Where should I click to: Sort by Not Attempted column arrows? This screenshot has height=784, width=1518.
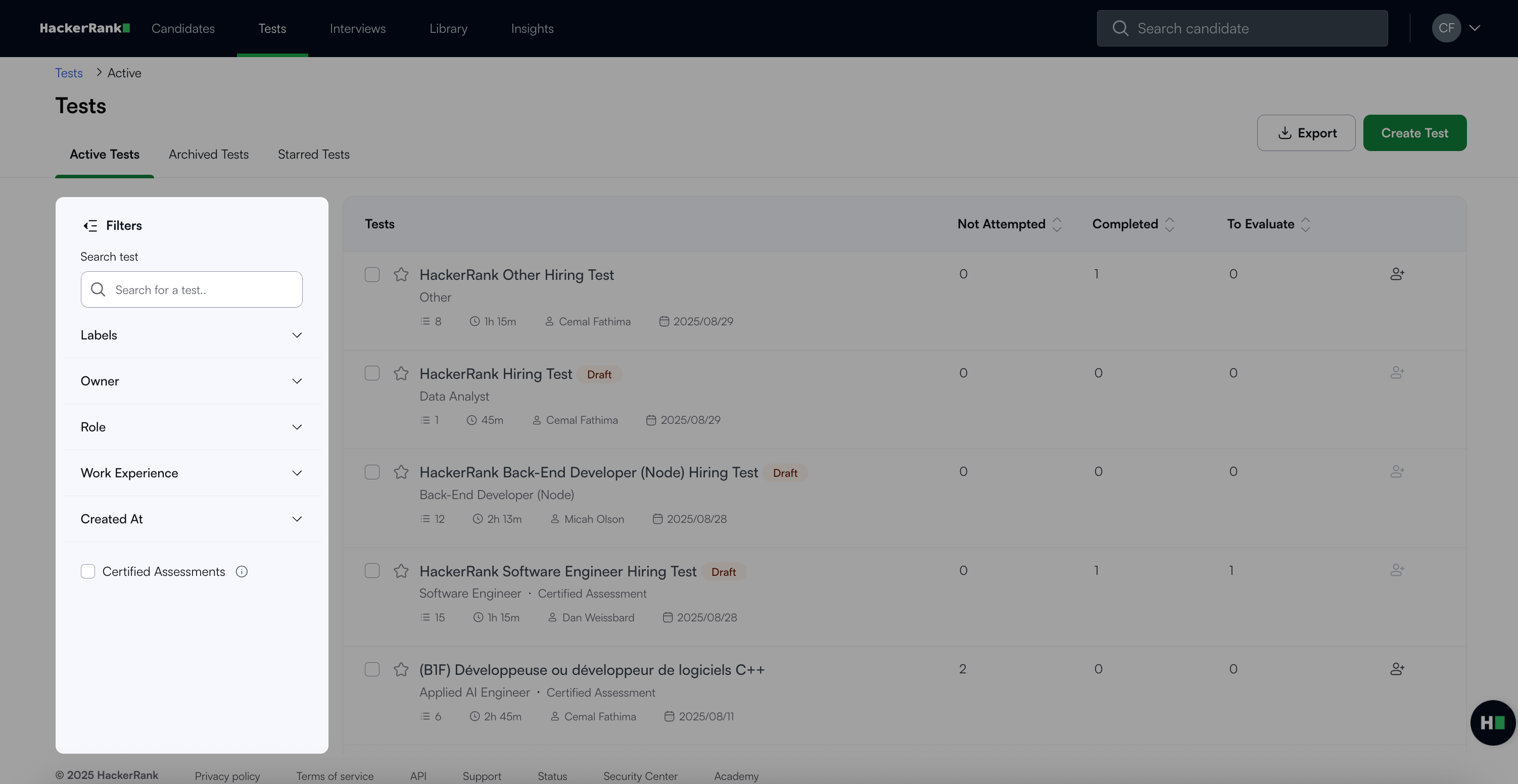point(1057,224)
